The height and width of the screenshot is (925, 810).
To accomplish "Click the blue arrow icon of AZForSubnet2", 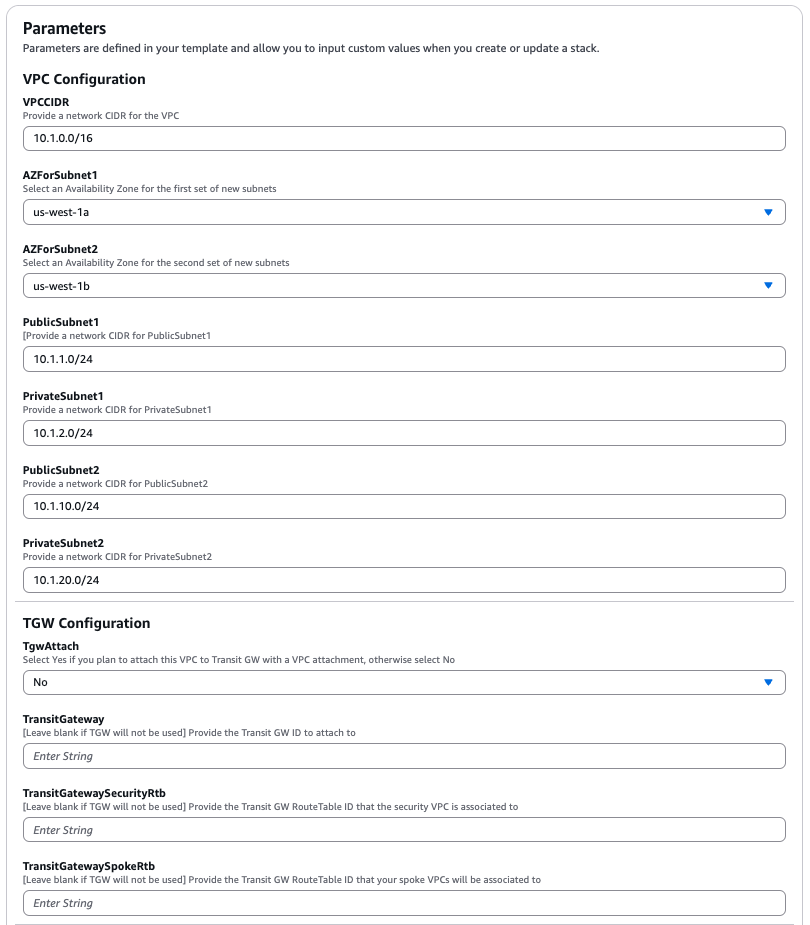I will pos(768,286).
